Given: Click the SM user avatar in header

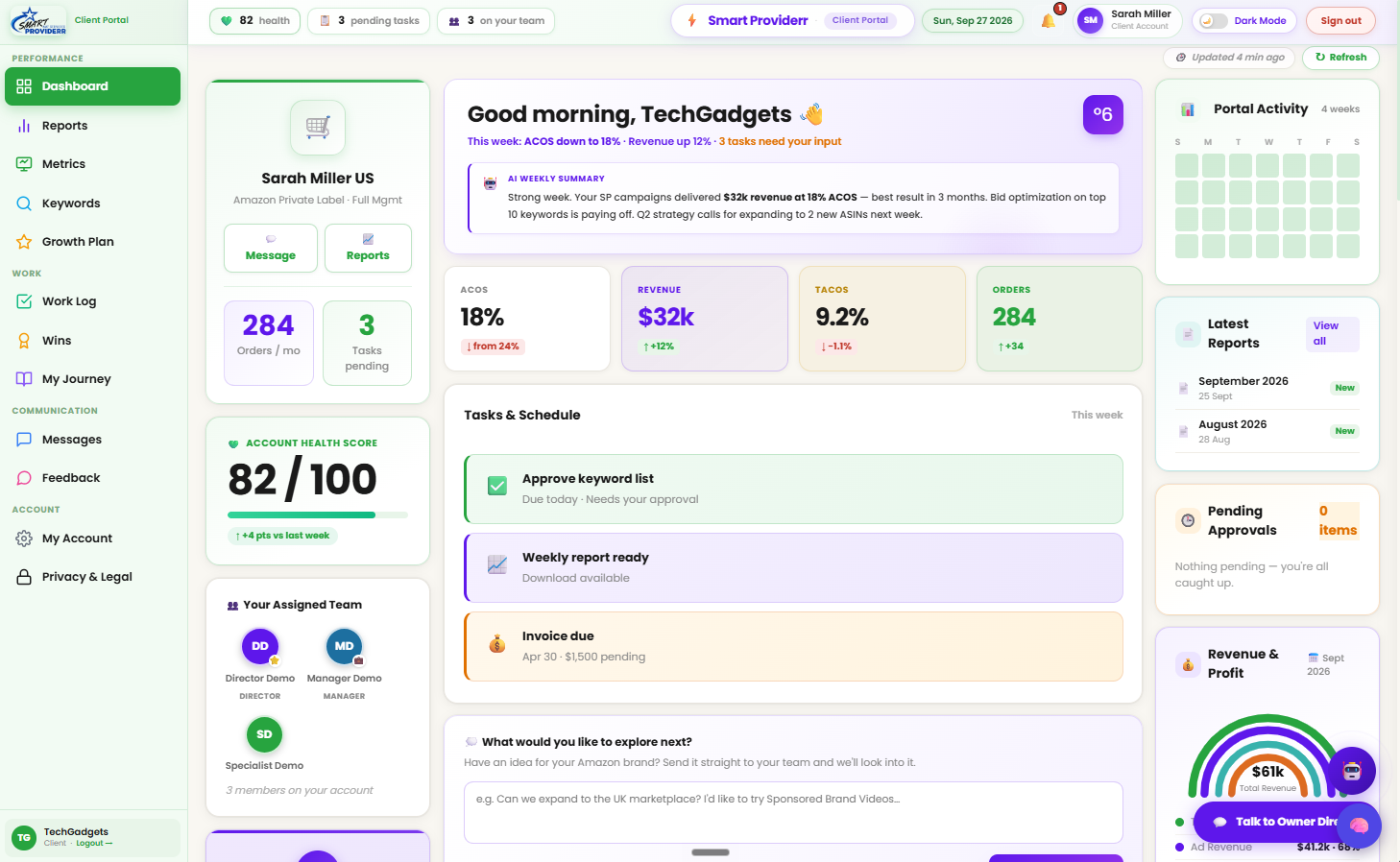Looking at the screenshot, I should point(1090,20).
